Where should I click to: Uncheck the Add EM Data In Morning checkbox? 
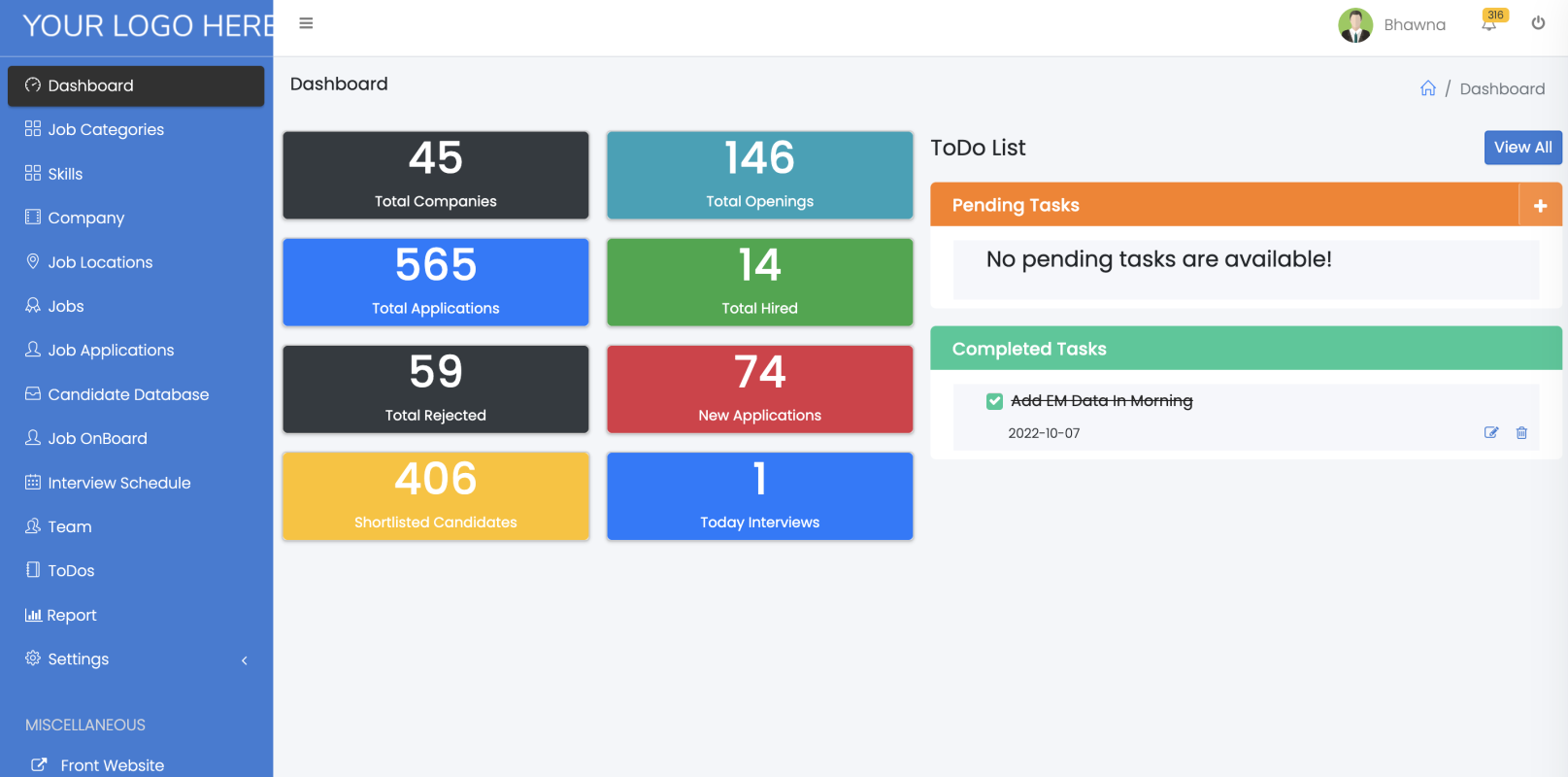pos(994,401)
